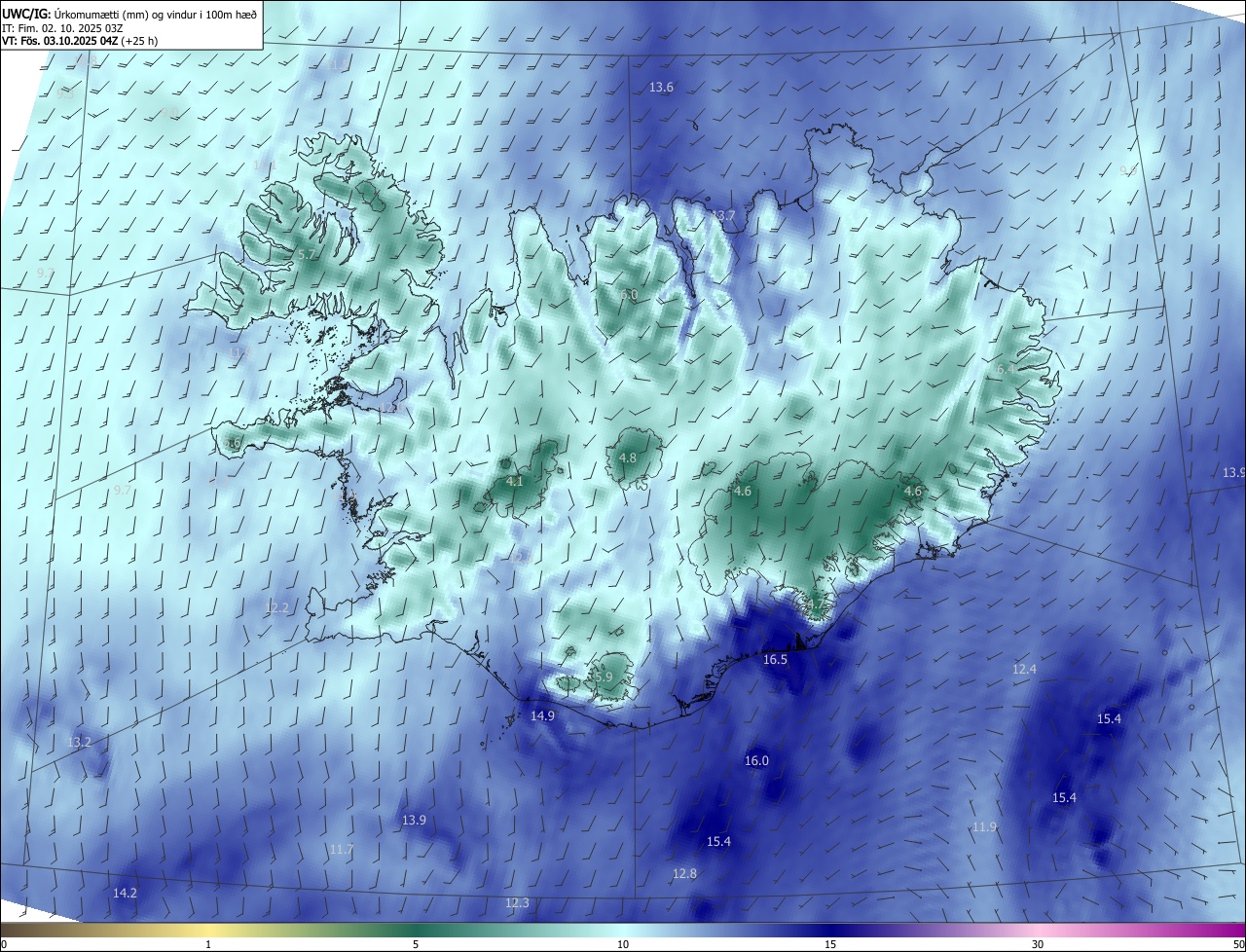
Task: Click the 10 tick on the color scale
Action: coord(623,944)
